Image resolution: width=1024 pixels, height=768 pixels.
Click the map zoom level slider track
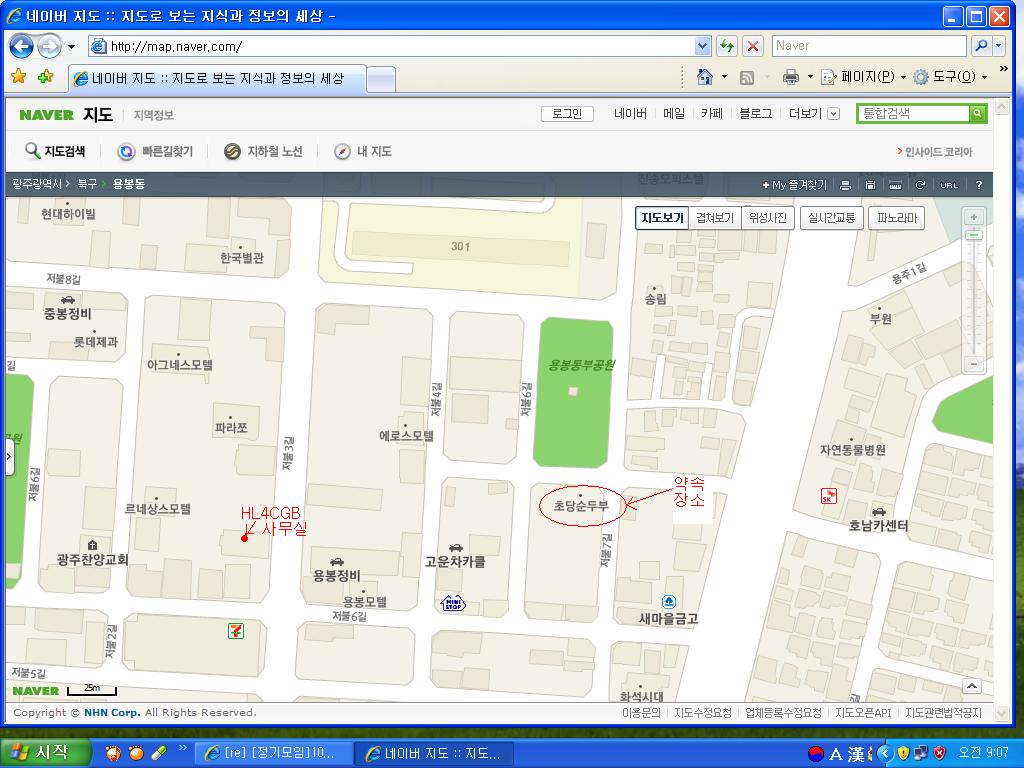(974, 295)
